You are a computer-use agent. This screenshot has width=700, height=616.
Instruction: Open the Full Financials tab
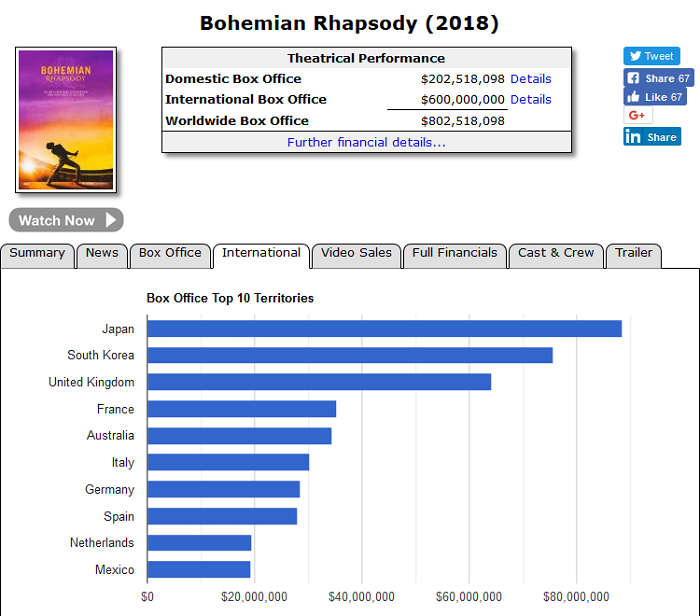tap(454, 256)
